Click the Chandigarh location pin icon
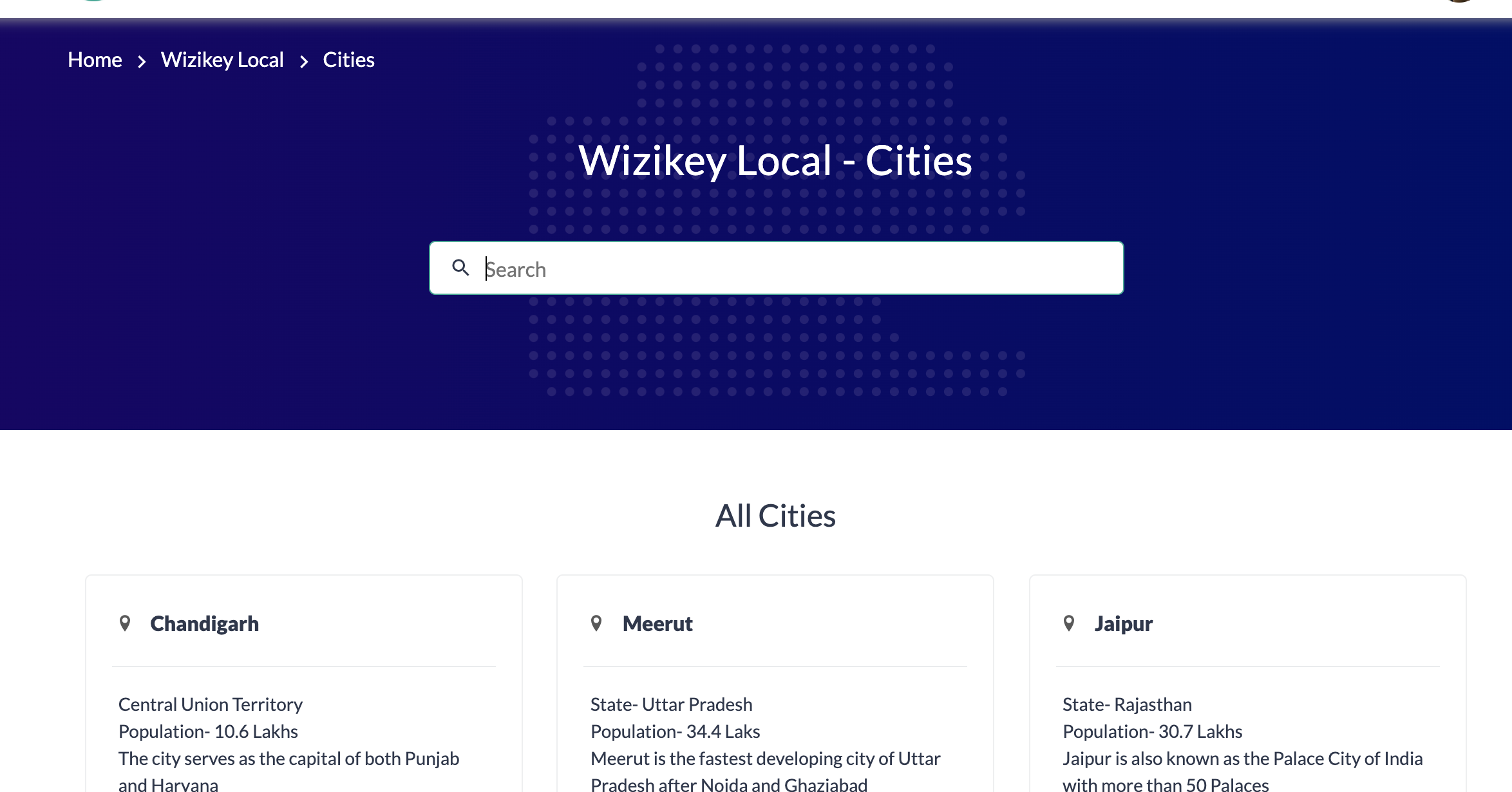Viewport: 1512px width, 792px height. [125, 623]
